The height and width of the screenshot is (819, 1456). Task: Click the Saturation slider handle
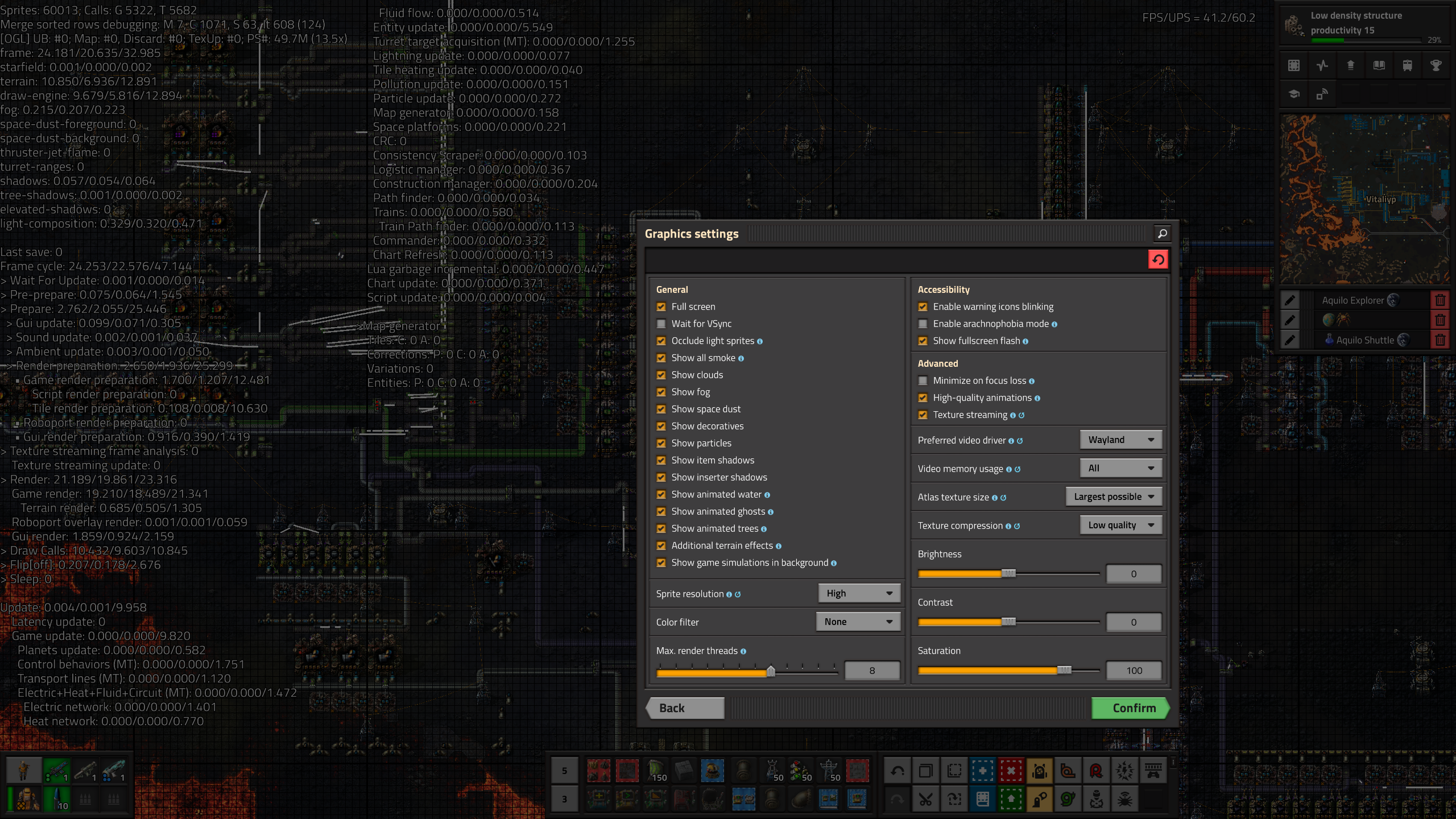point(1064,670)
